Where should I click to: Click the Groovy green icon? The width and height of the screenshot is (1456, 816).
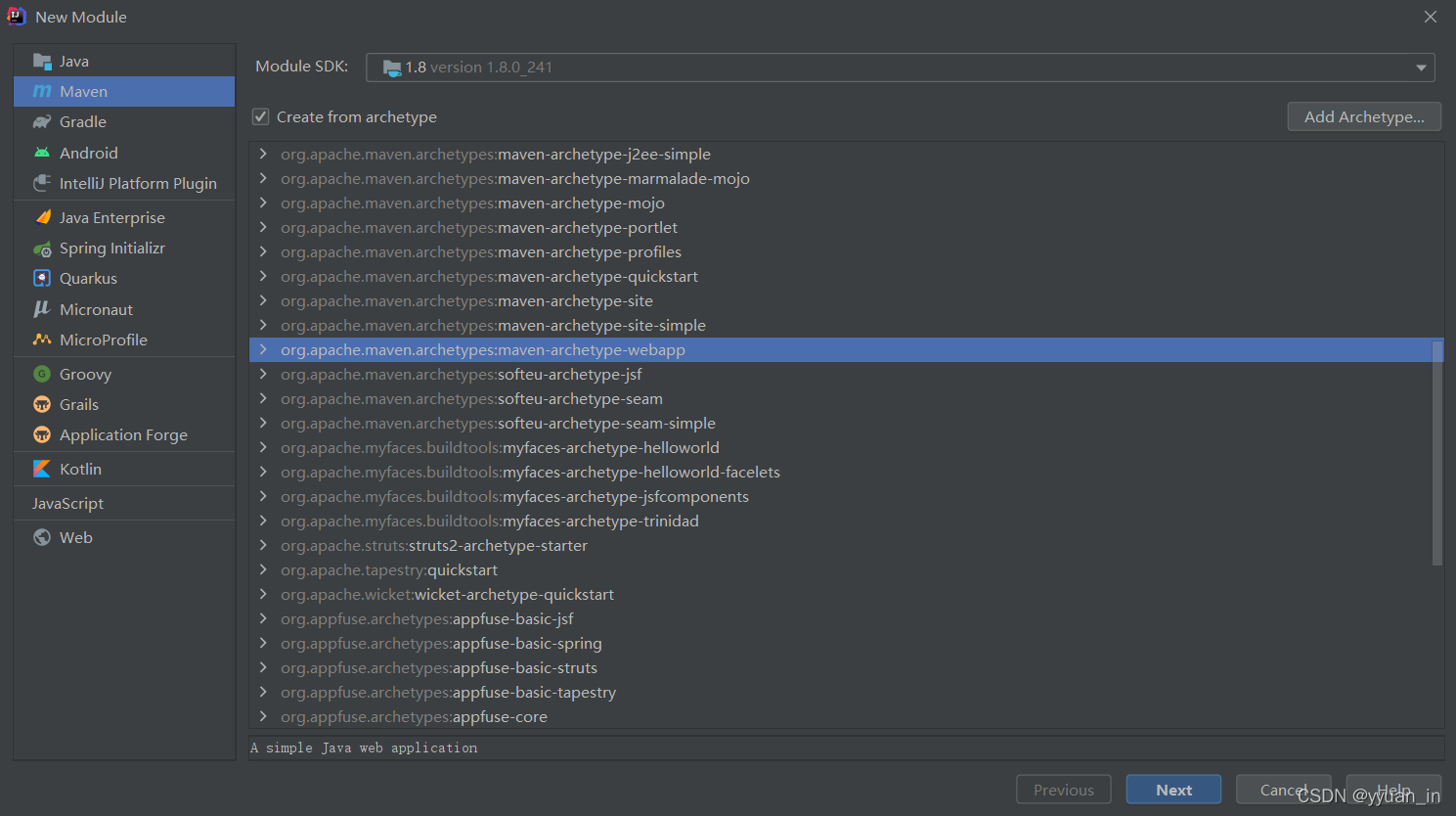(42, 374)
